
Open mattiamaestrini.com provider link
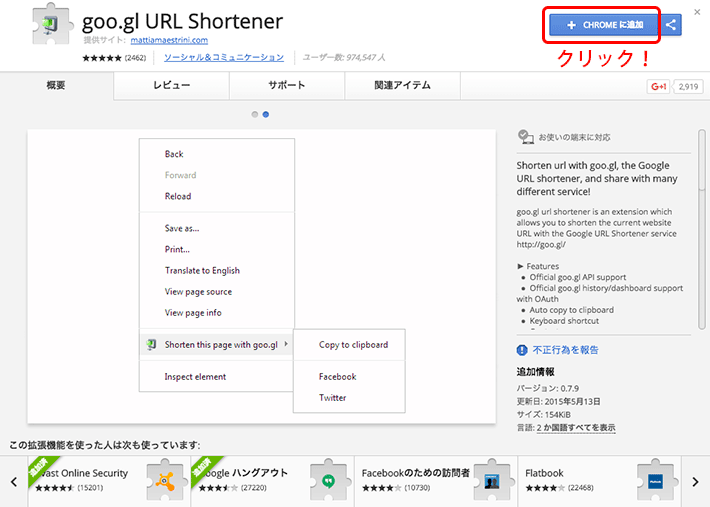169,40
